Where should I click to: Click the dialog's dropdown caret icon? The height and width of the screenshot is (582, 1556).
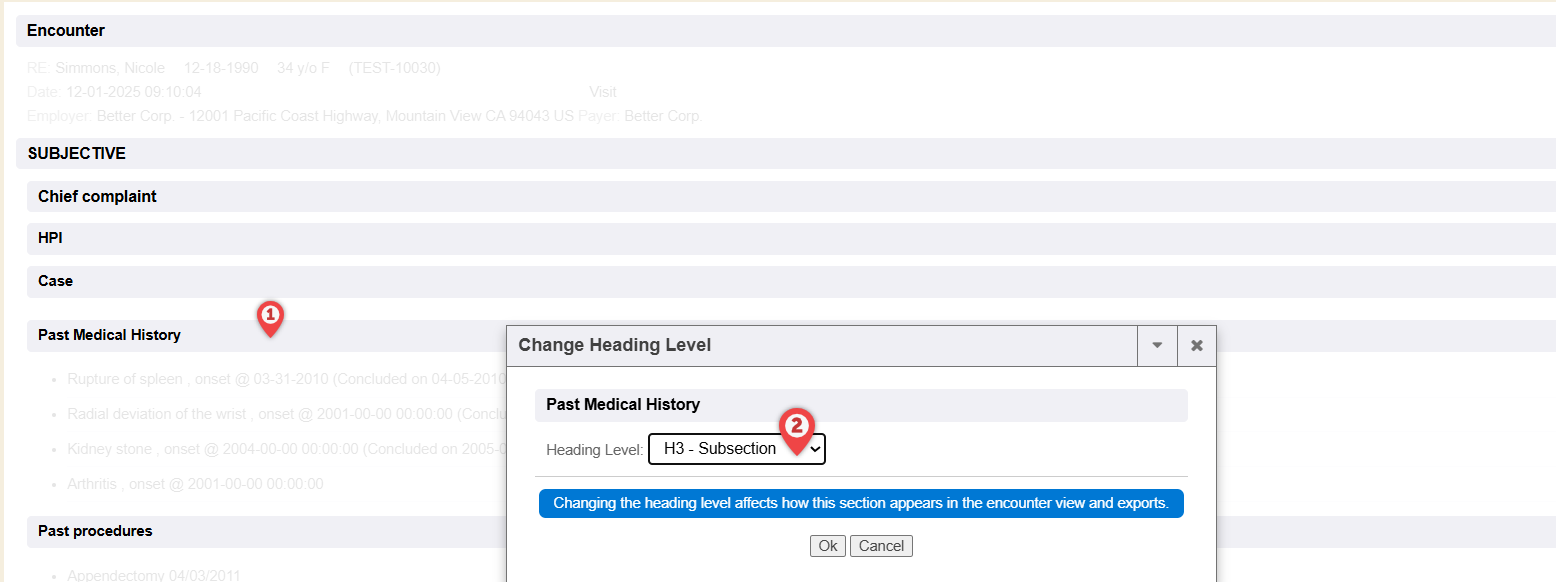1157,345
